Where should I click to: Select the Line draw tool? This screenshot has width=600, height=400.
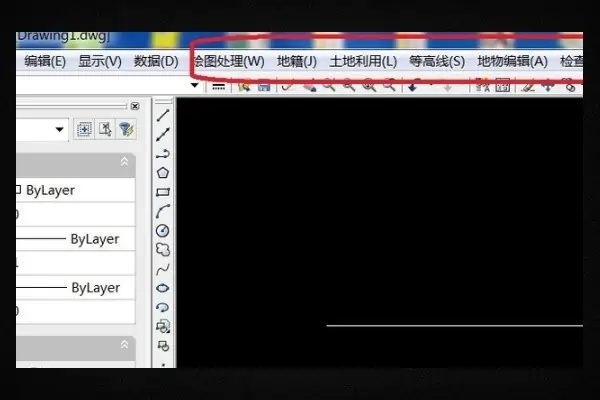(163, 115)
